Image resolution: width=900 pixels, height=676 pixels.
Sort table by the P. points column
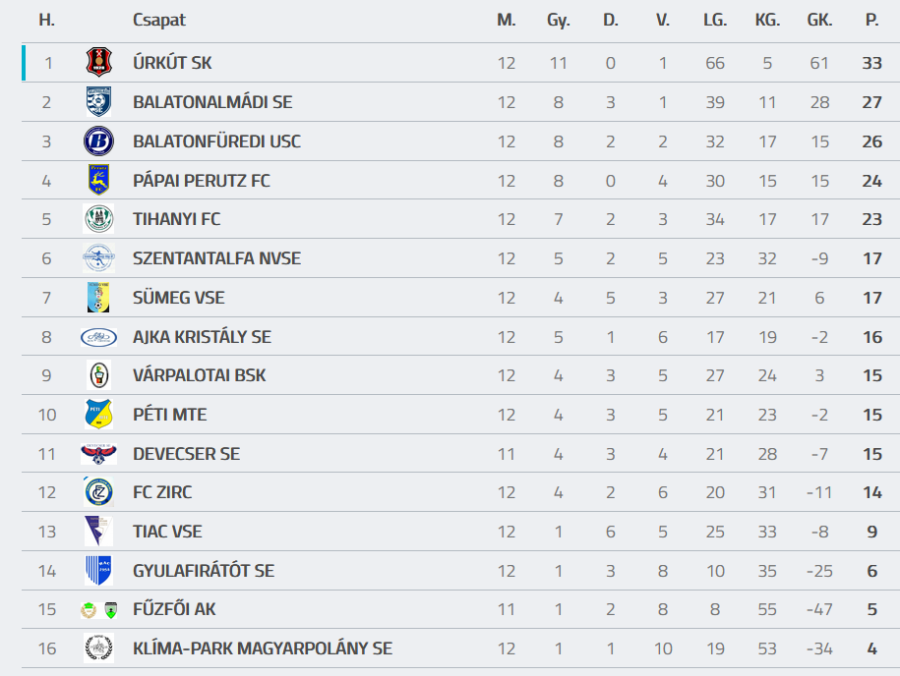[872, 20]
